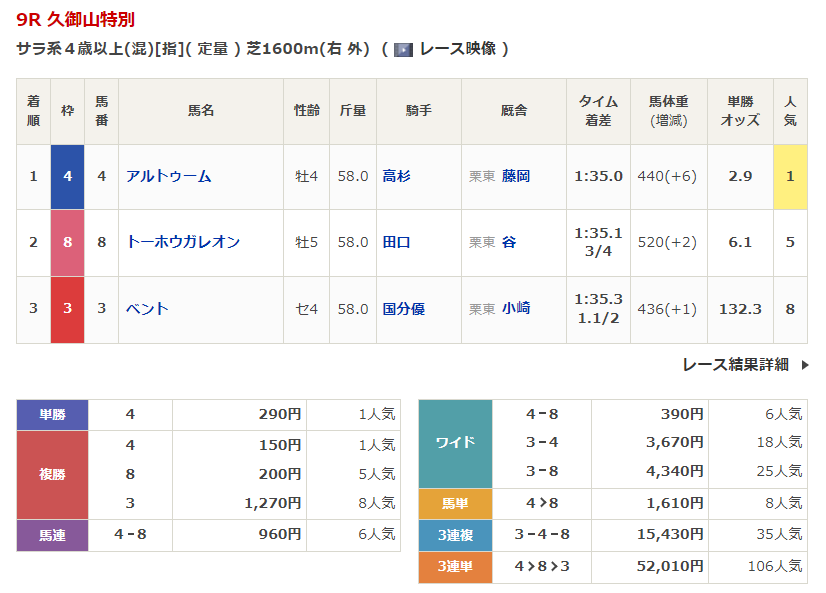
Task: Select the 3連単 payout label
Action: [455, 567]
